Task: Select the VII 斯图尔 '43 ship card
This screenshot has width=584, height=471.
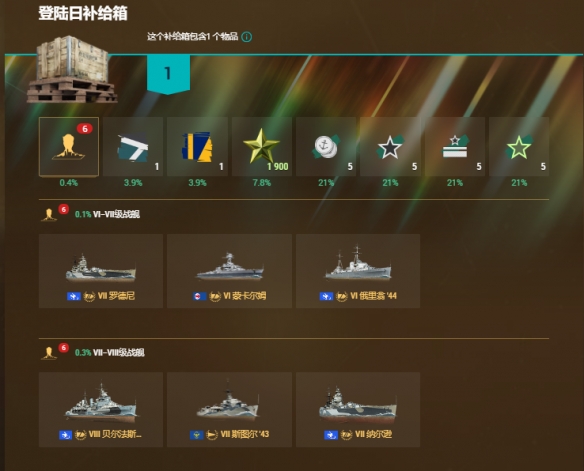Action: (229, 410)
